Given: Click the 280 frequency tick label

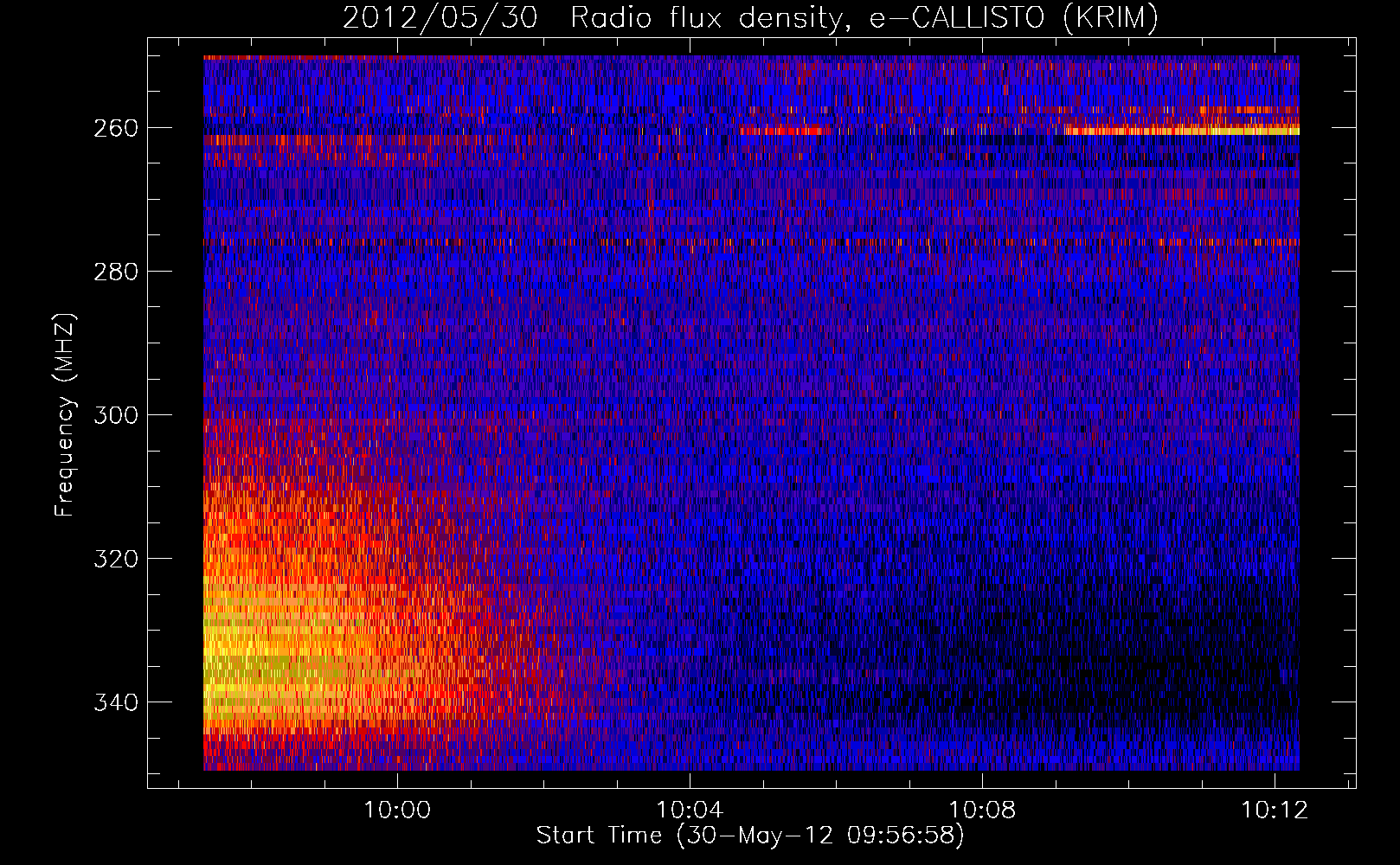Looking at the screenshot, I should coord(115,272).
